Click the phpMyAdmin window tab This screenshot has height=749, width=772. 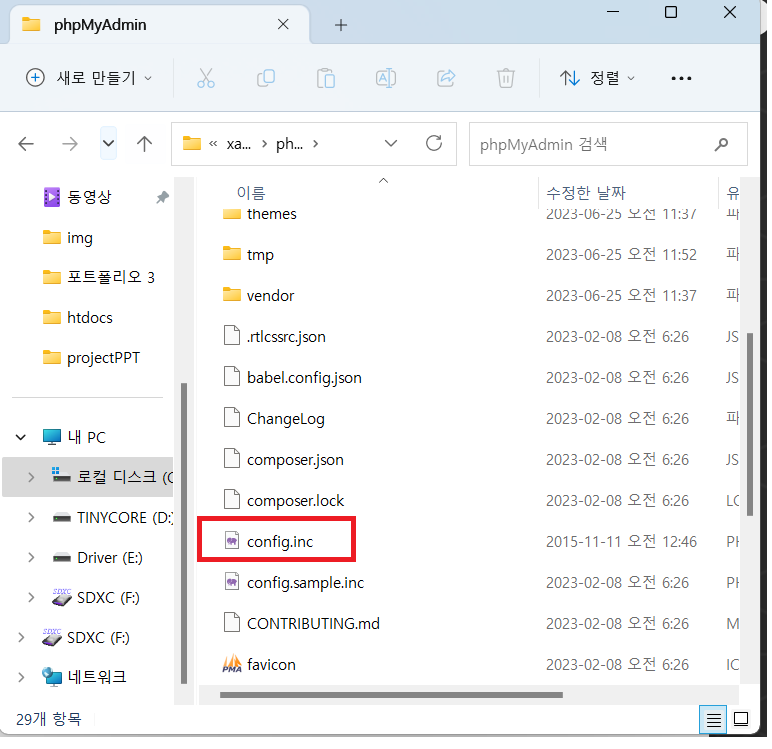coord(158,25)
